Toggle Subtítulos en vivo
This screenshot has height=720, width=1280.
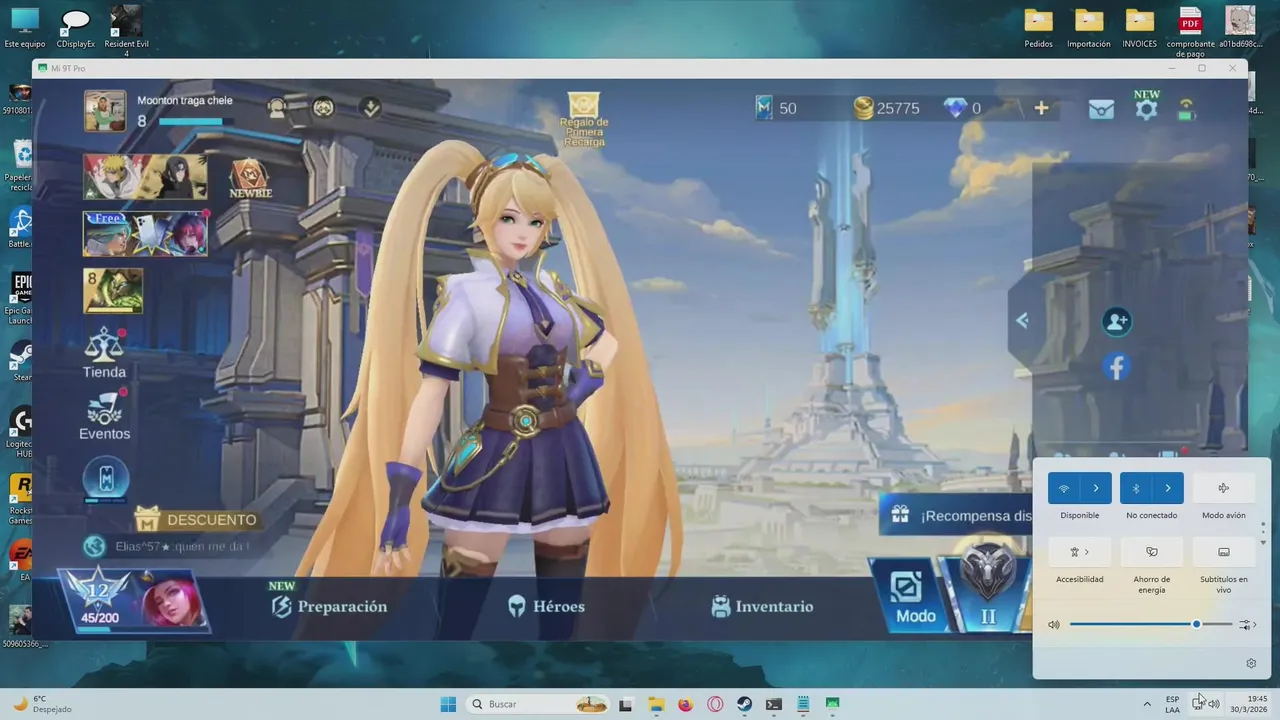[x=1224, y=552]
